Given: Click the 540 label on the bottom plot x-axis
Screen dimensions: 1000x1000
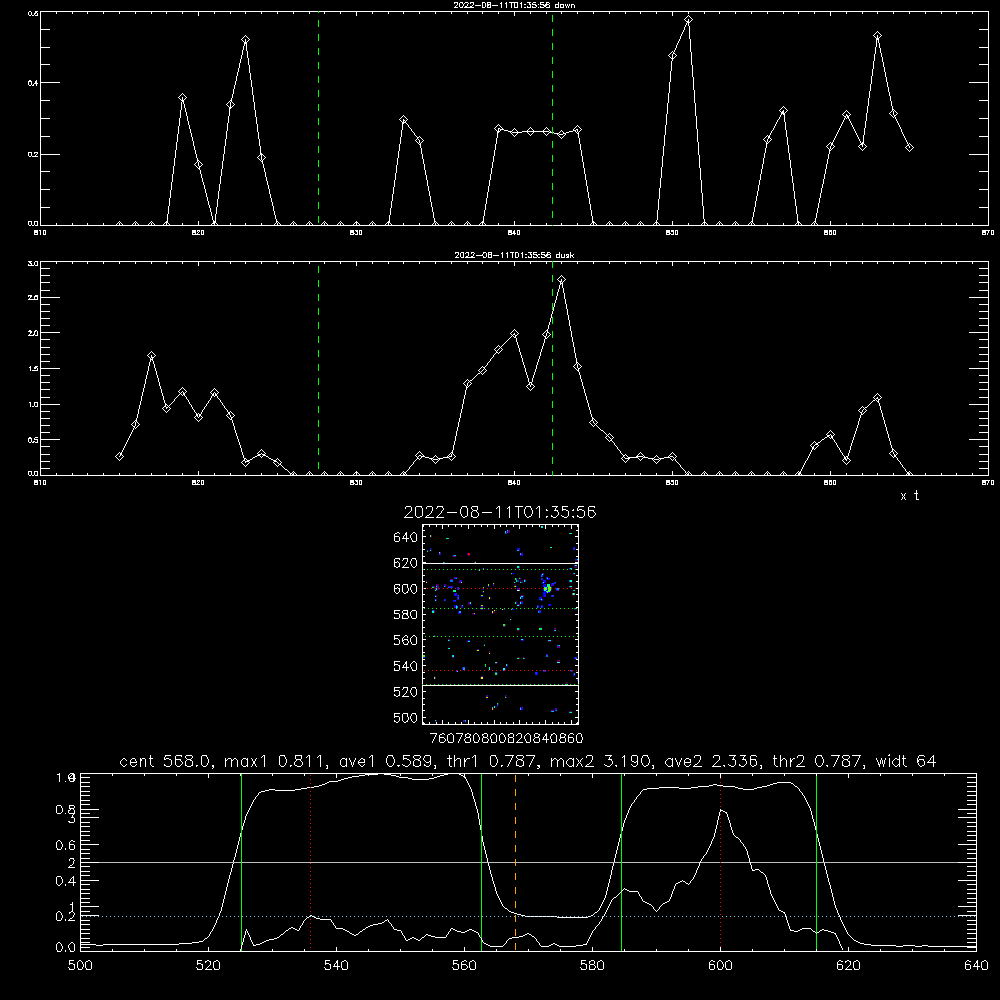Looking at the screenshot, I should click(336, 966).
